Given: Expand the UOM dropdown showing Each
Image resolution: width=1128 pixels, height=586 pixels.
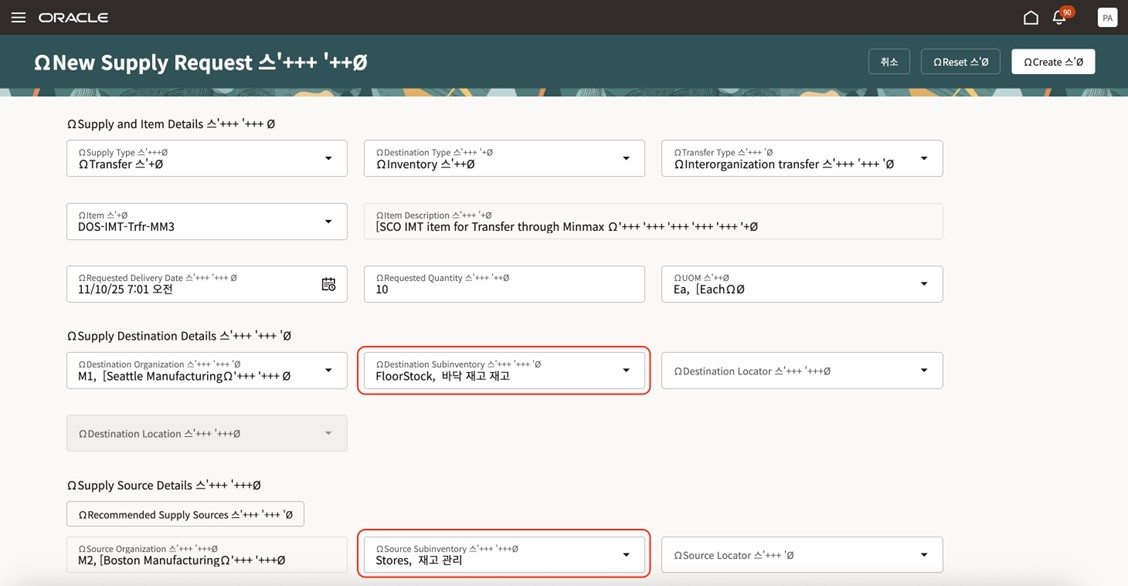Looking at the screenshot, I should tap(925, 284).
